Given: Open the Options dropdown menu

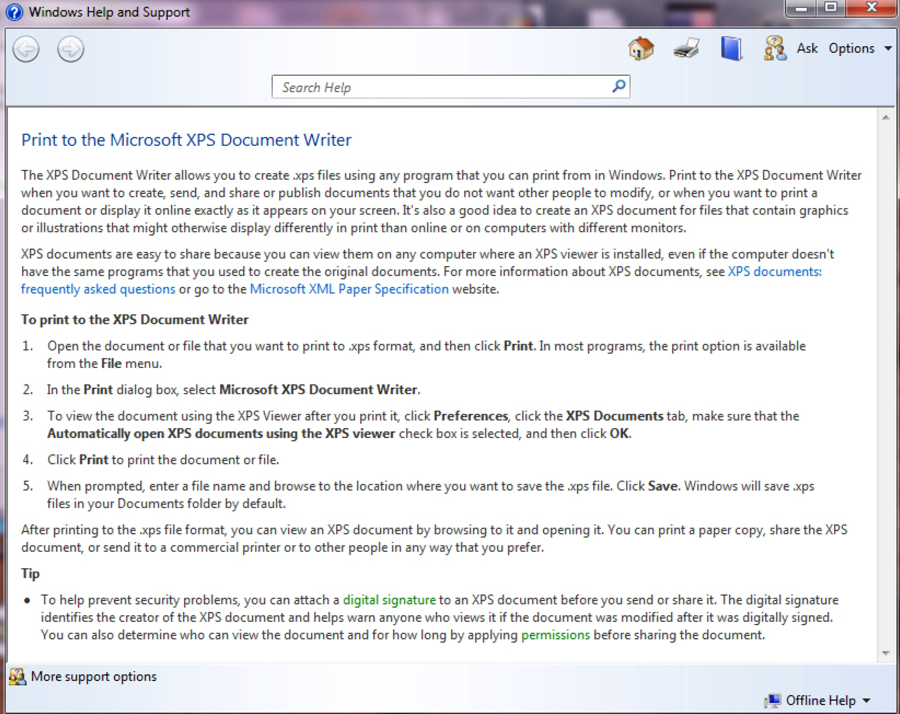Looking at the screenshot, I should [x=860, y=48].
